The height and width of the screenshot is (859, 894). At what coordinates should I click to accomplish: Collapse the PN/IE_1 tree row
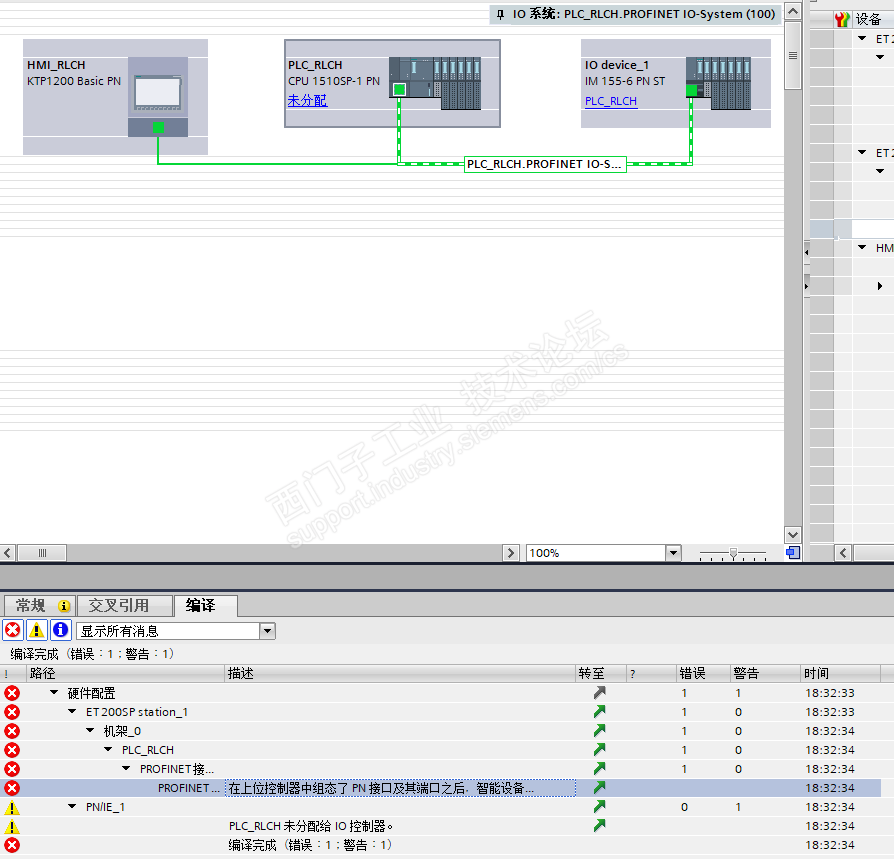[x=72, y=807]
